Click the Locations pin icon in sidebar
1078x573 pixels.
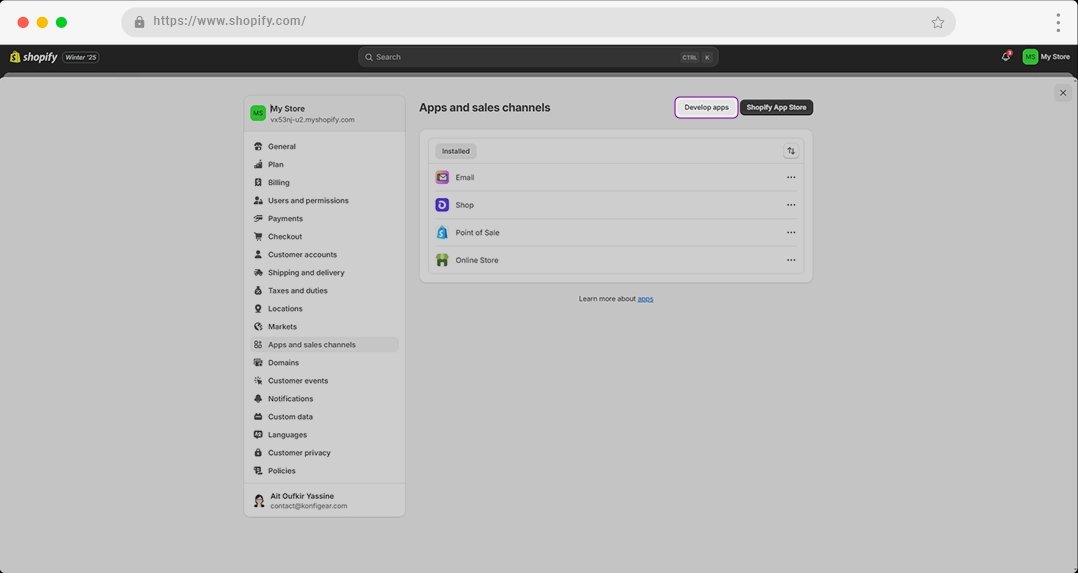point(258,309)
